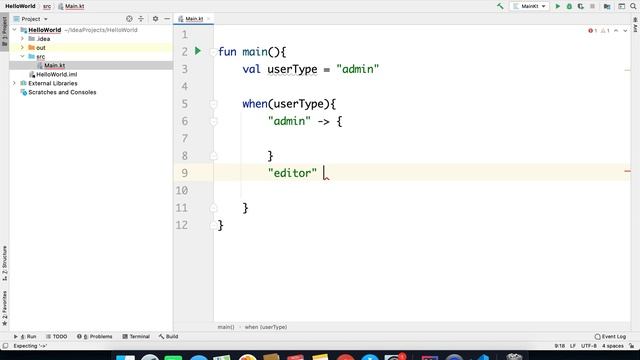The height and width of the screenshot is (360, 640).
Task: Click the Stop button in the toolbar
Action: 592,6
